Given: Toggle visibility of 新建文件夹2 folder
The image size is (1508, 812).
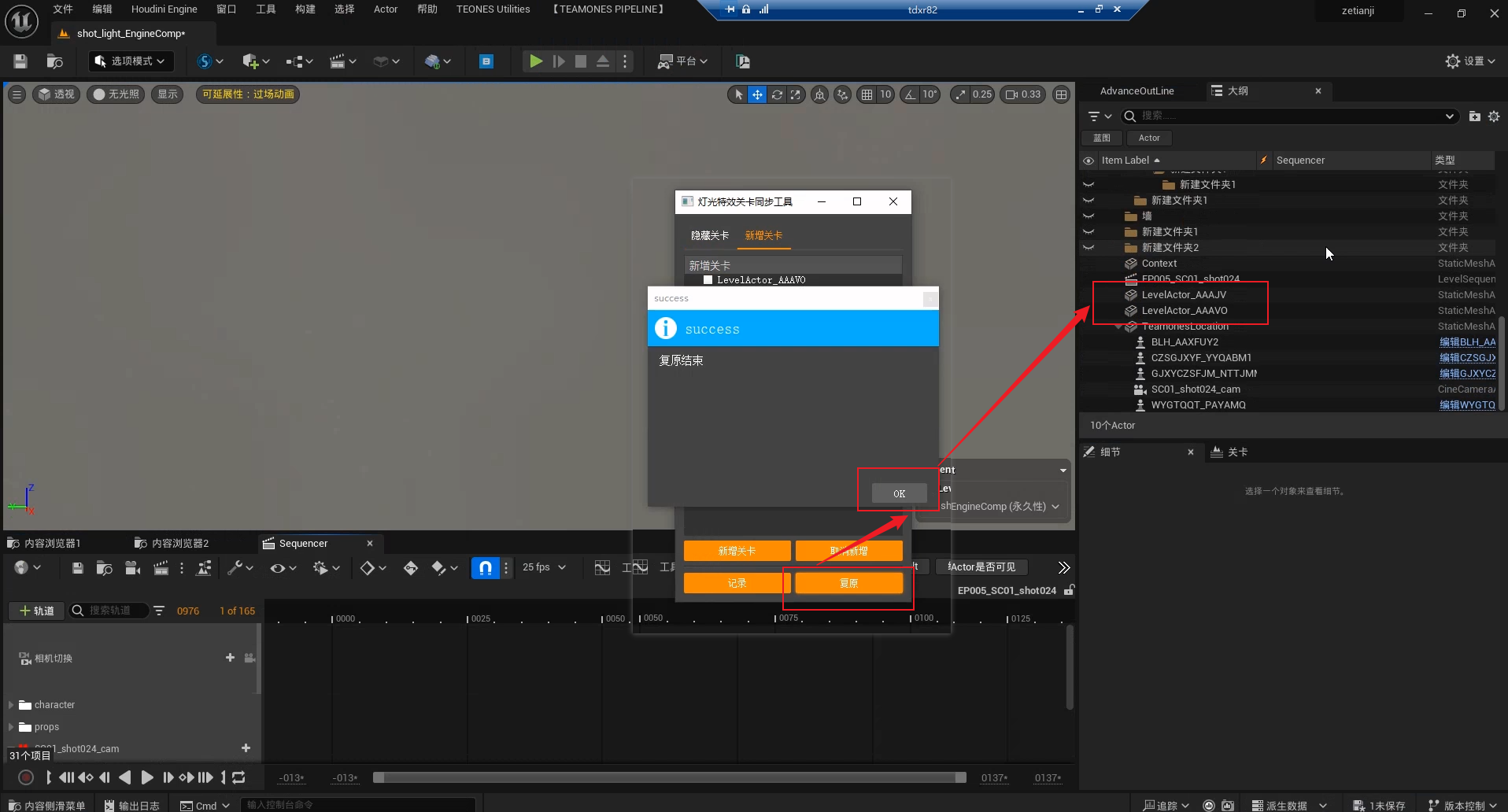Looking at the screenshot, I should (x=1088, y=248).
